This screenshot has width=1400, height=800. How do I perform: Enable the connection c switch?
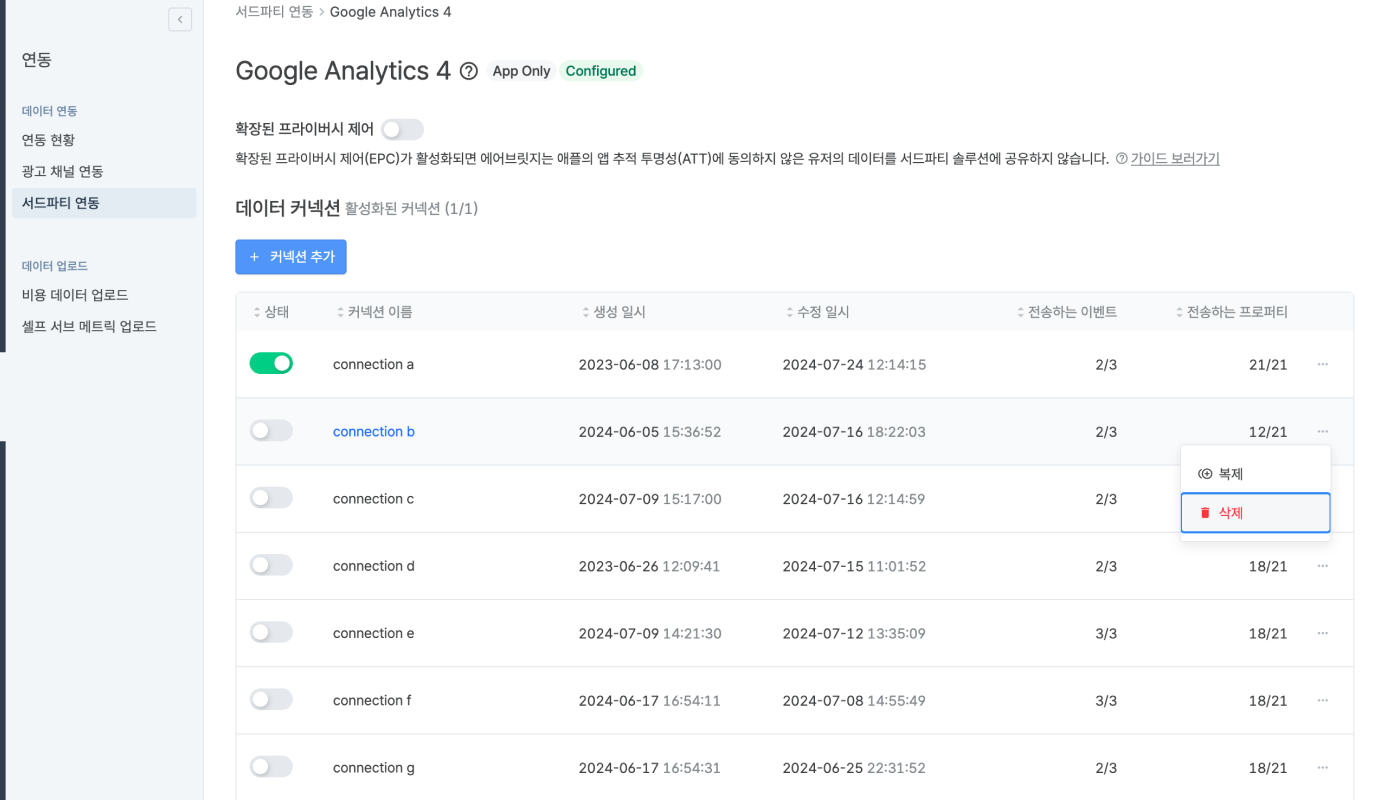(271, 497)
